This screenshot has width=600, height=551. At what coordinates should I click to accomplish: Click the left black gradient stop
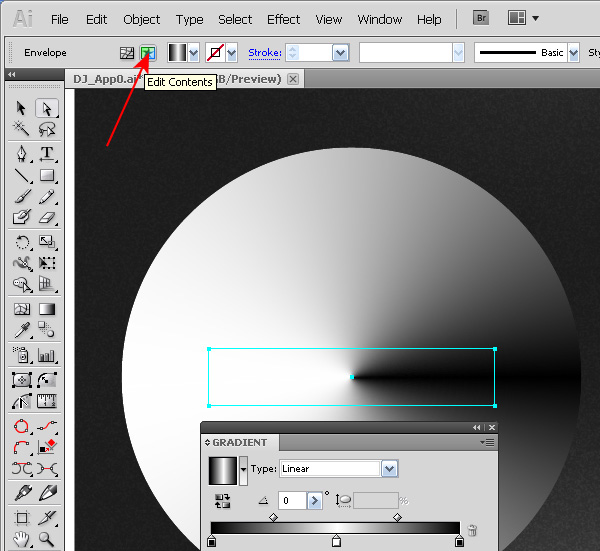[211, 541]
